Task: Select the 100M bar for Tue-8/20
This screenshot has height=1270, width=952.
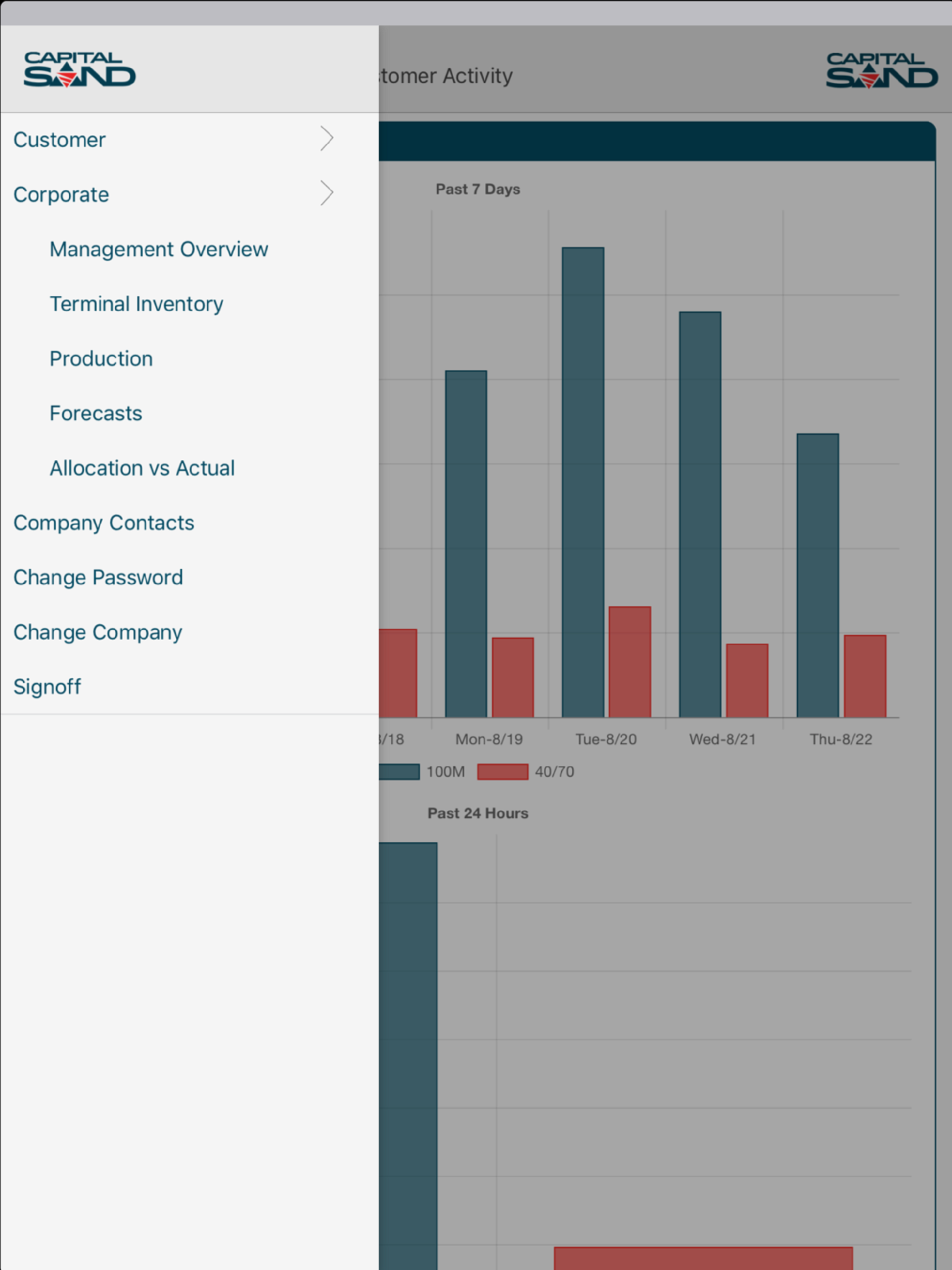Action: click(x=583, y=482)
